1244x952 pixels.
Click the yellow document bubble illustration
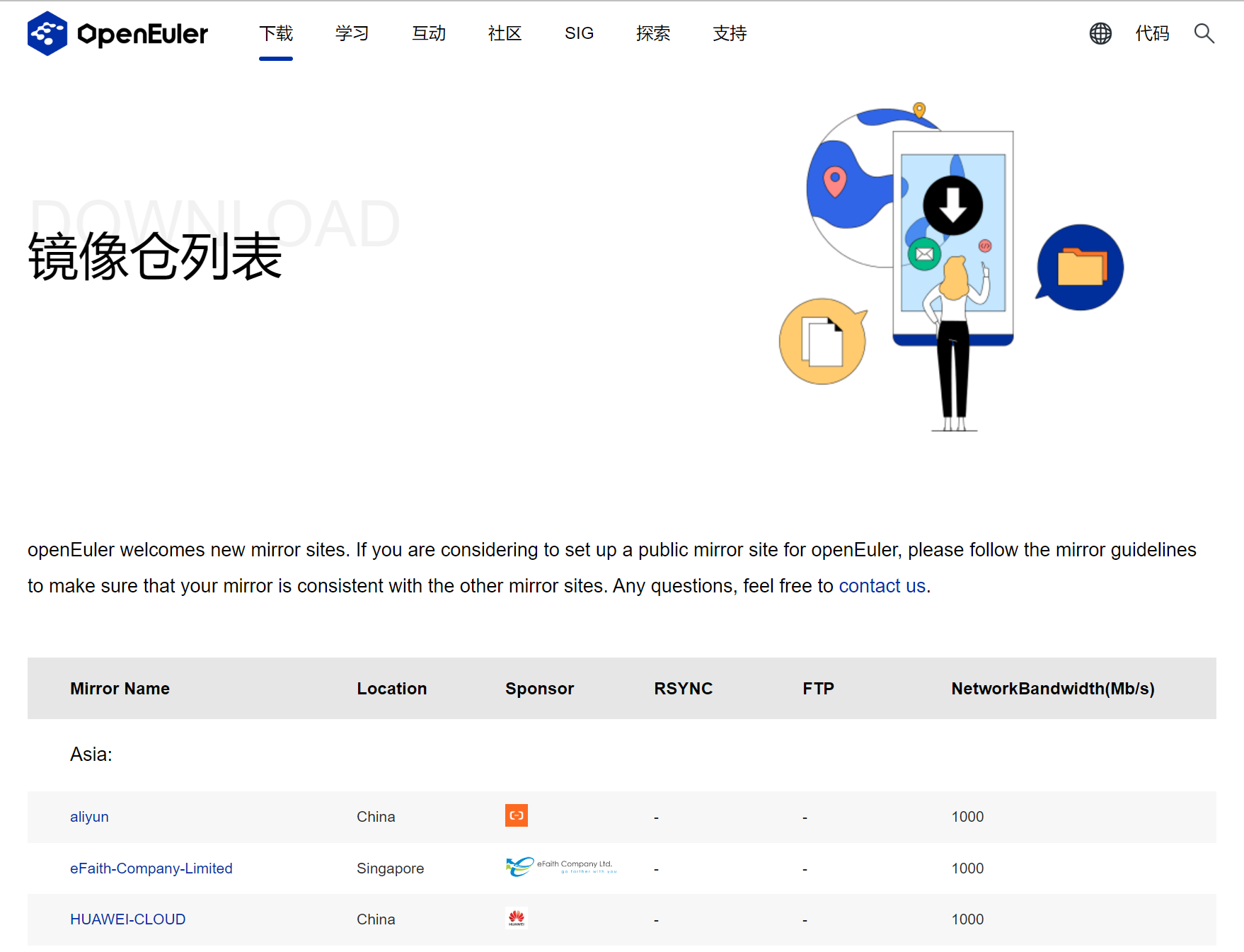point(822,342)
